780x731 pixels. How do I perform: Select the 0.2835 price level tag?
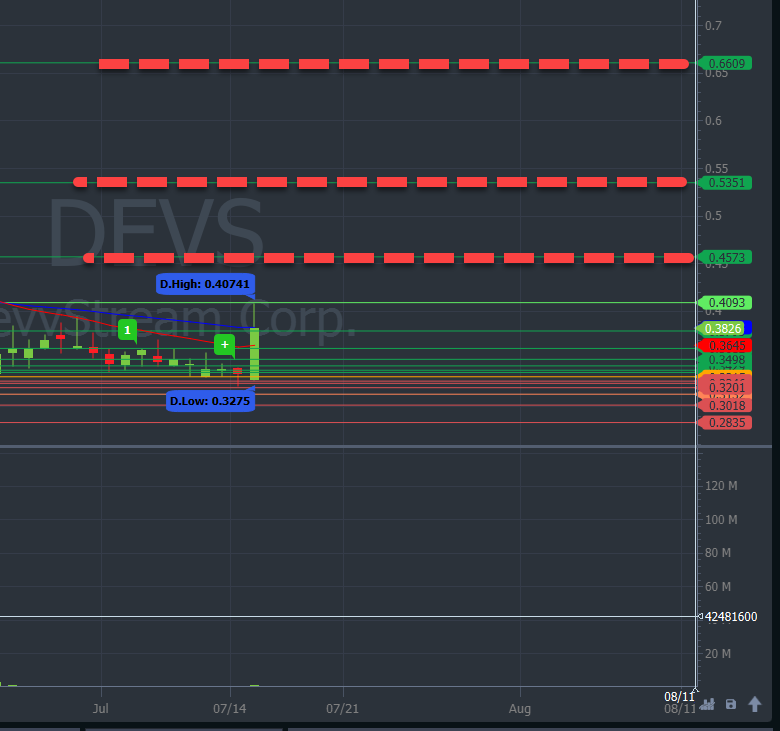pos(725,423)
